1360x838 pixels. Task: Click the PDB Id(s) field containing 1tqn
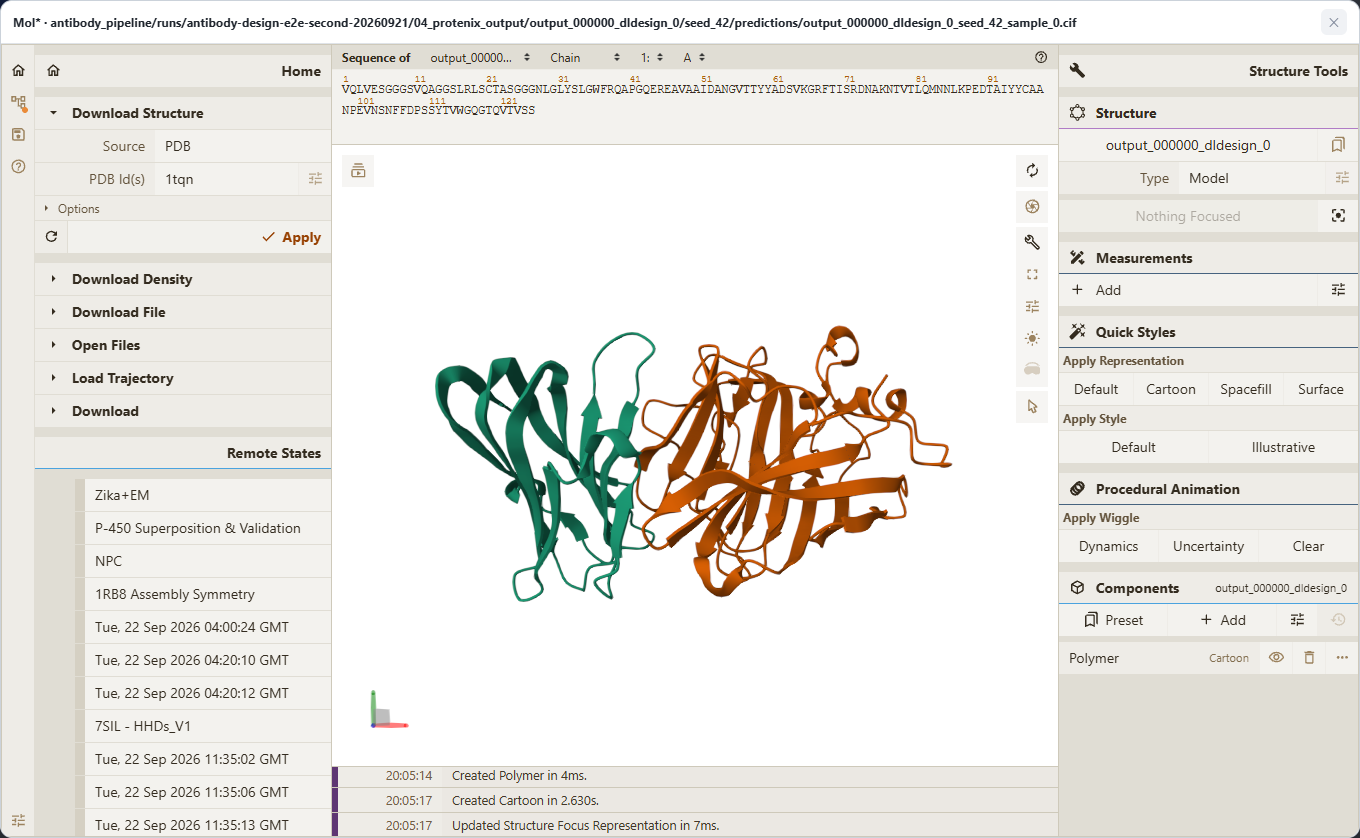(228, 179)
